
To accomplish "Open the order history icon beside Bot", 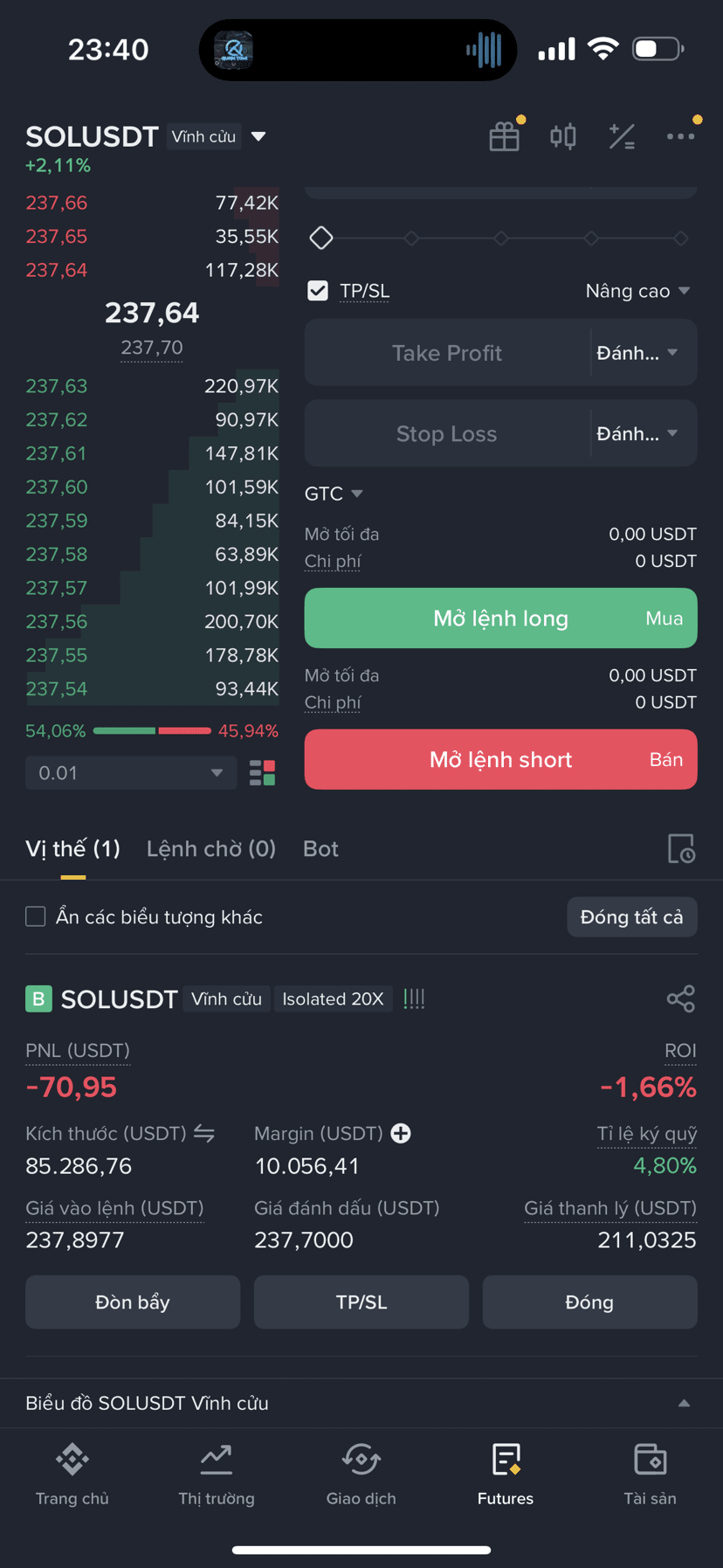I will (681, 848).
